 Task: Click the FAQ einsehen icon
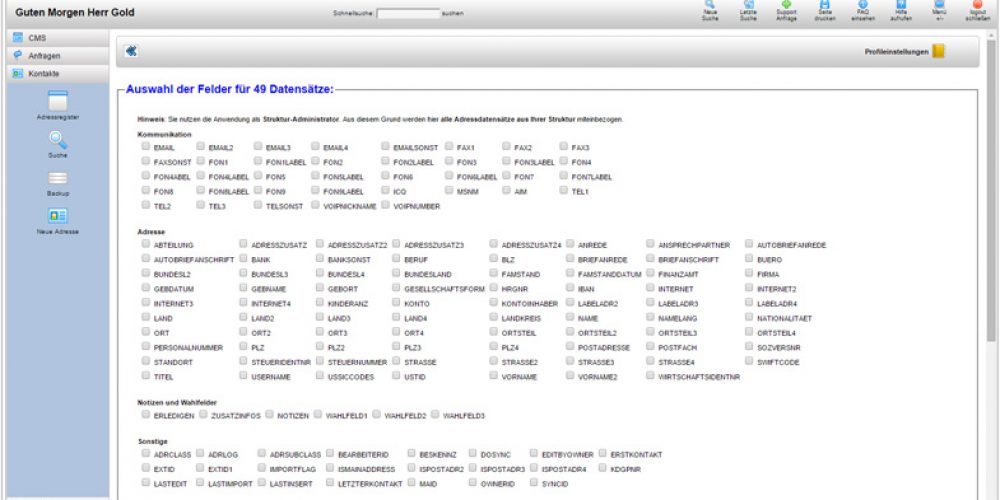coord(863,6)
